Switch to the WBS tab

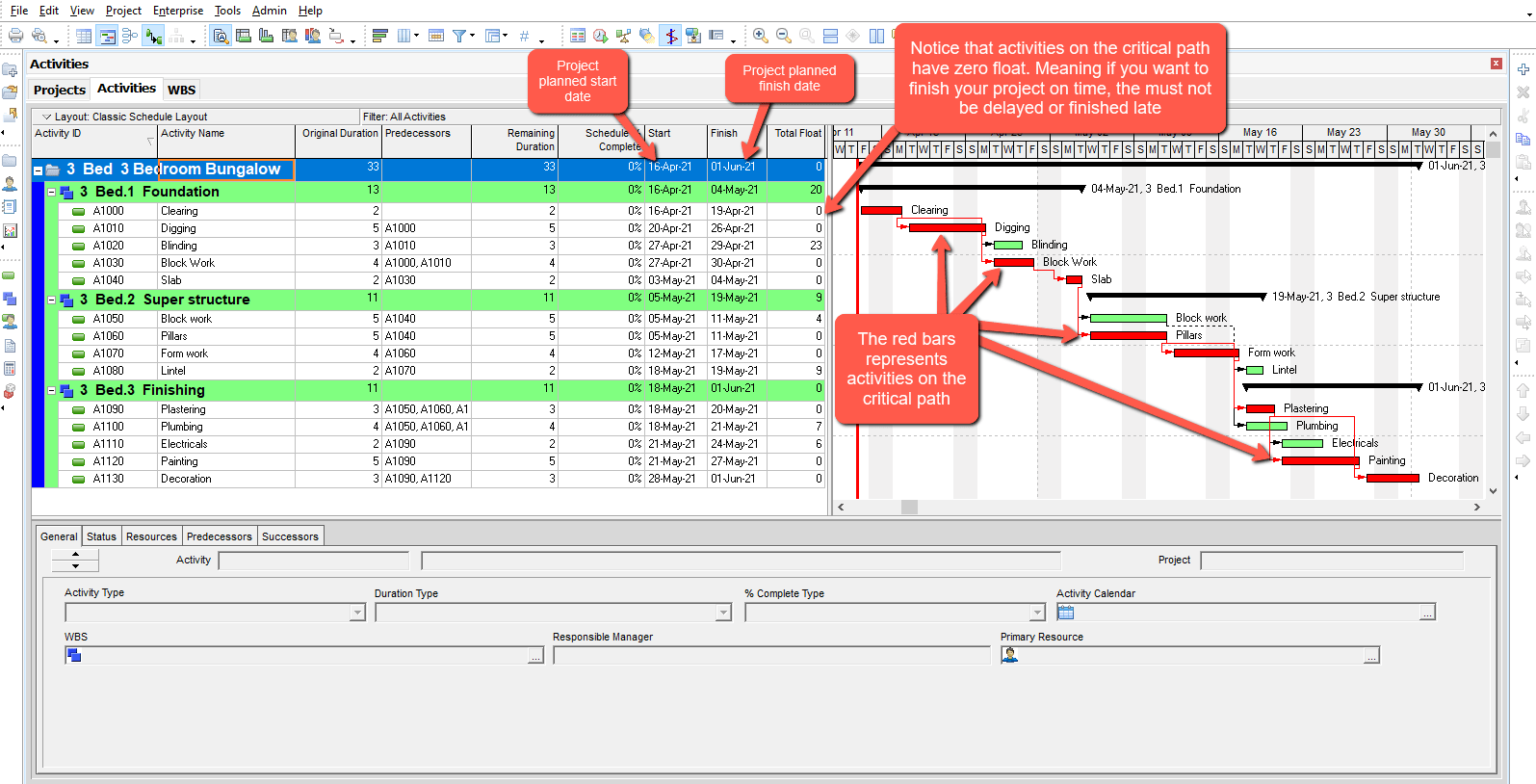(181, 90)
